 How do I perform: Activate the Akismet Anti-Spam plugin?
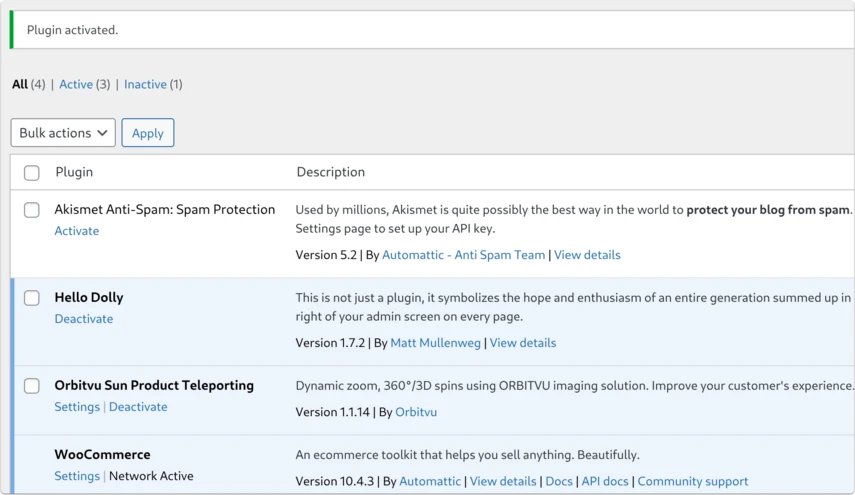pyautogui.click(x=76, y=231)
